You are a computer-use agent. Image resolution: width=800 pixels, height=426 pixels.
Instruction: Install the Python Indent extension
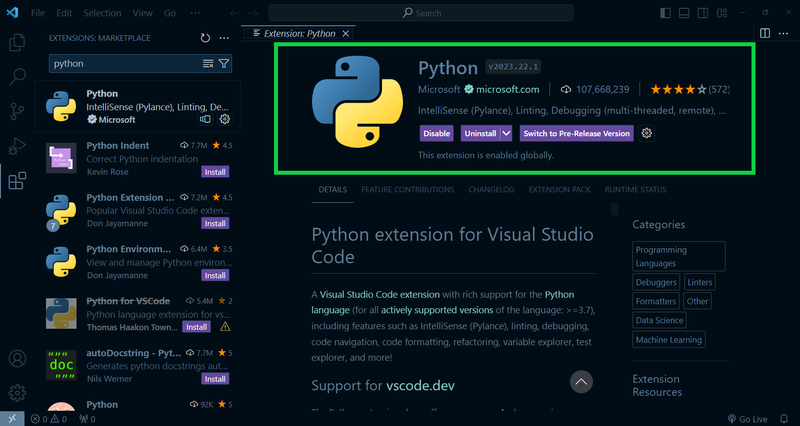pos(215,172)
